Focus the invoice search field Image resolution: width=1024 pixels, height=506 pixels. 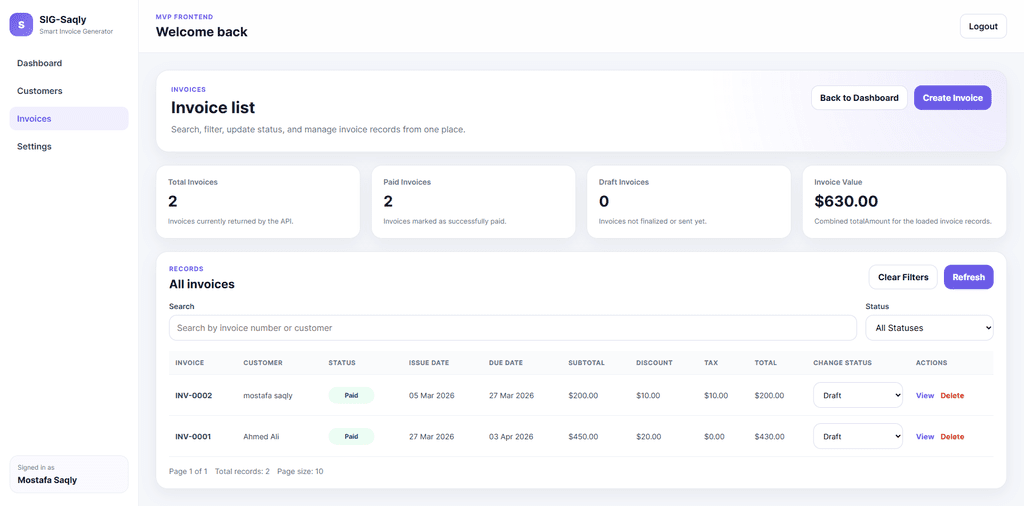coord(512,328)
